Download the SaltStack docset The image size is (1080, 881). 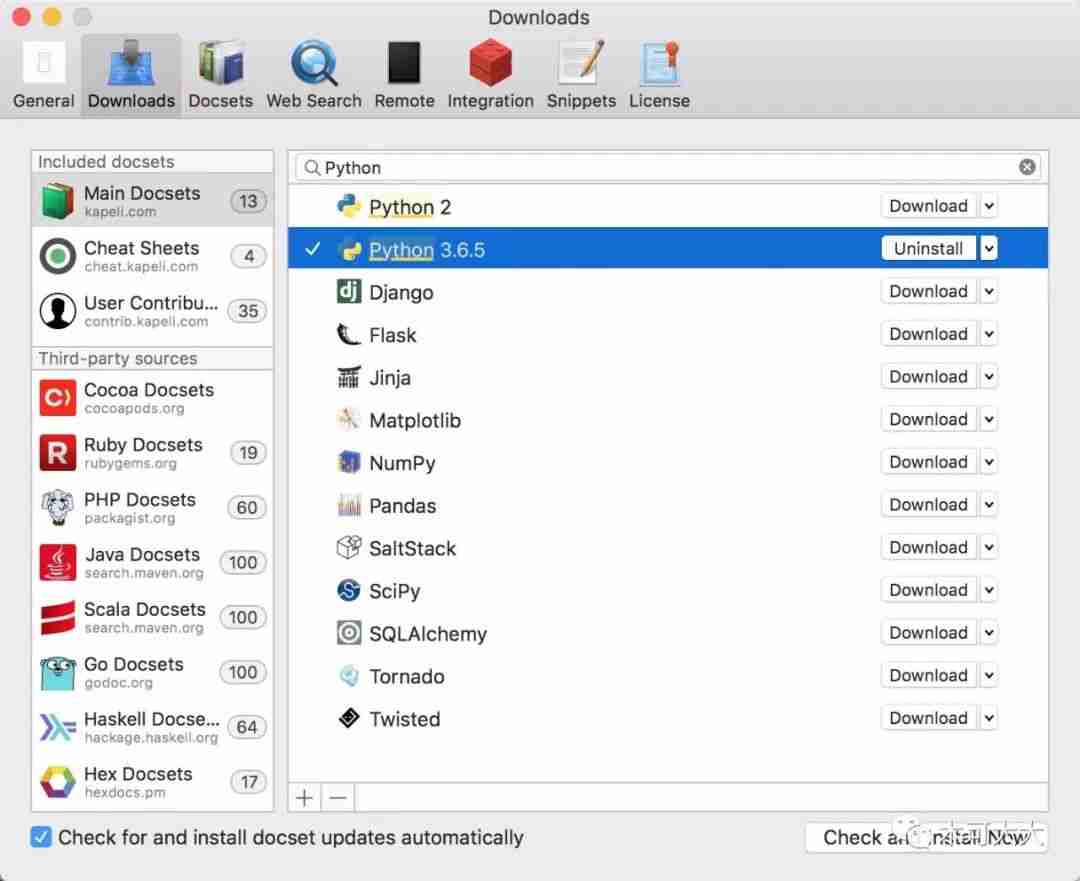pos(928,548)
